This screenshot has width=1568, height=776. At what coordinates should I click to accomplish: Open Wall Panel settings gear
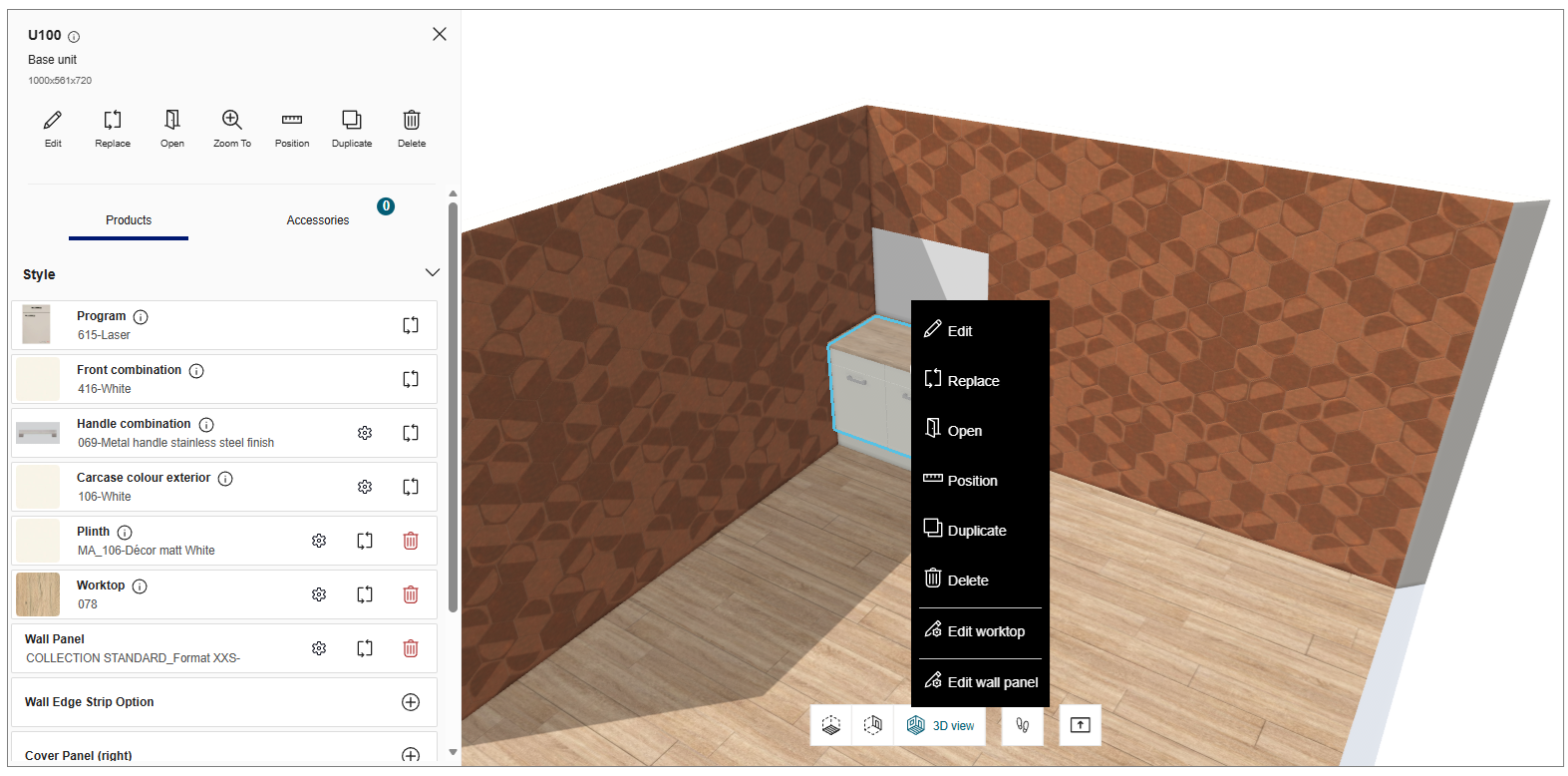[x=319, y=648]
